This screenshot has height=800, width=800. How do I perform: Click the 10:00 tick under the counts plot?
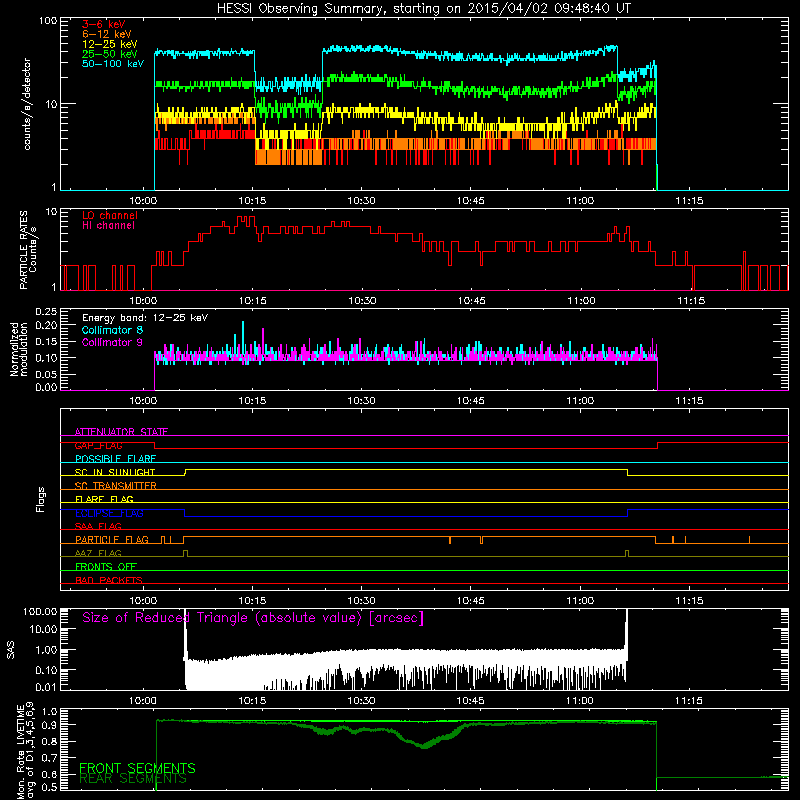(x=143, y=201)
